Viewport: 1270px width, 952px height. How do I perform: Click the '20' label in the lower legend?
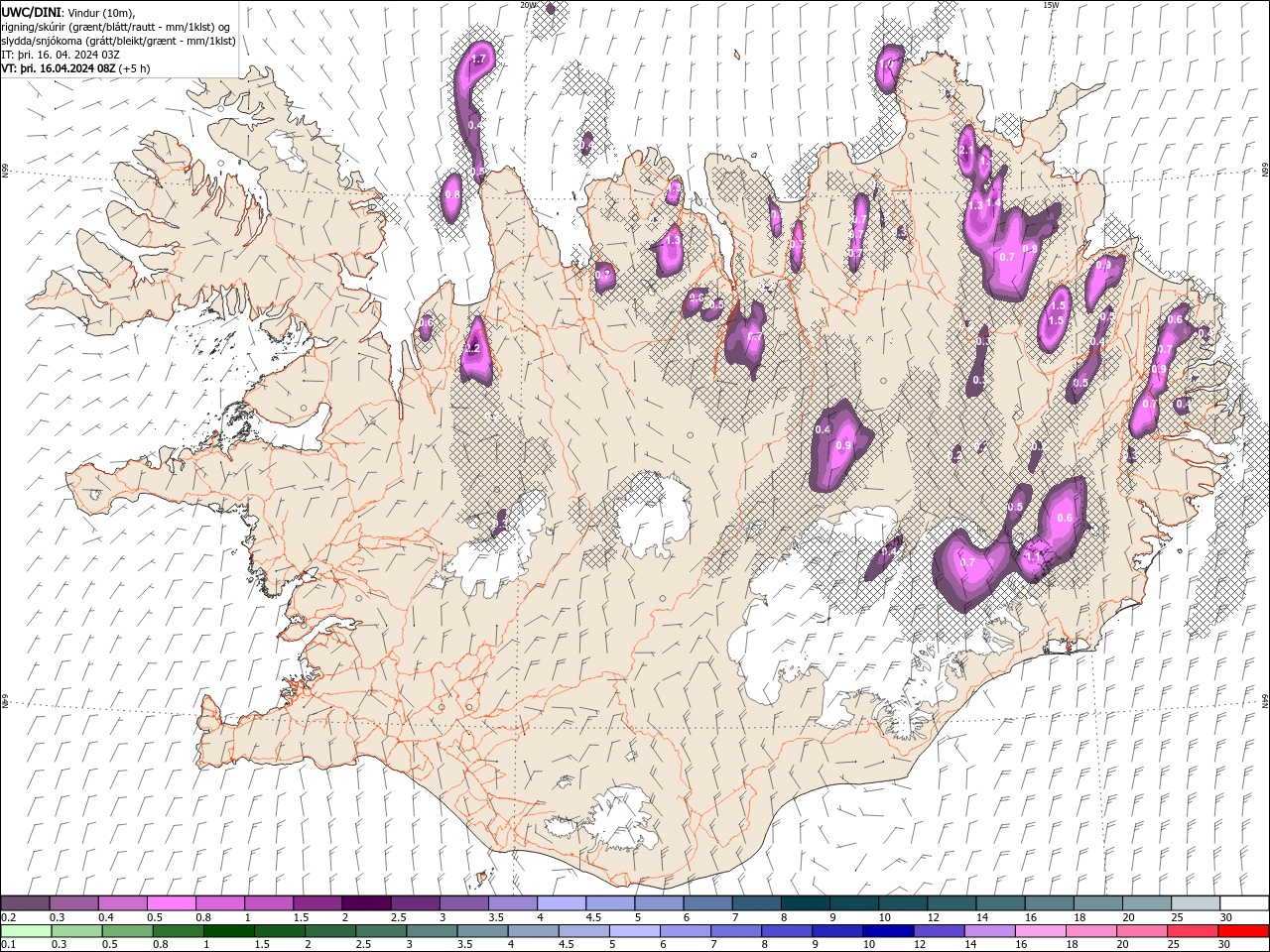point(1122,945)
